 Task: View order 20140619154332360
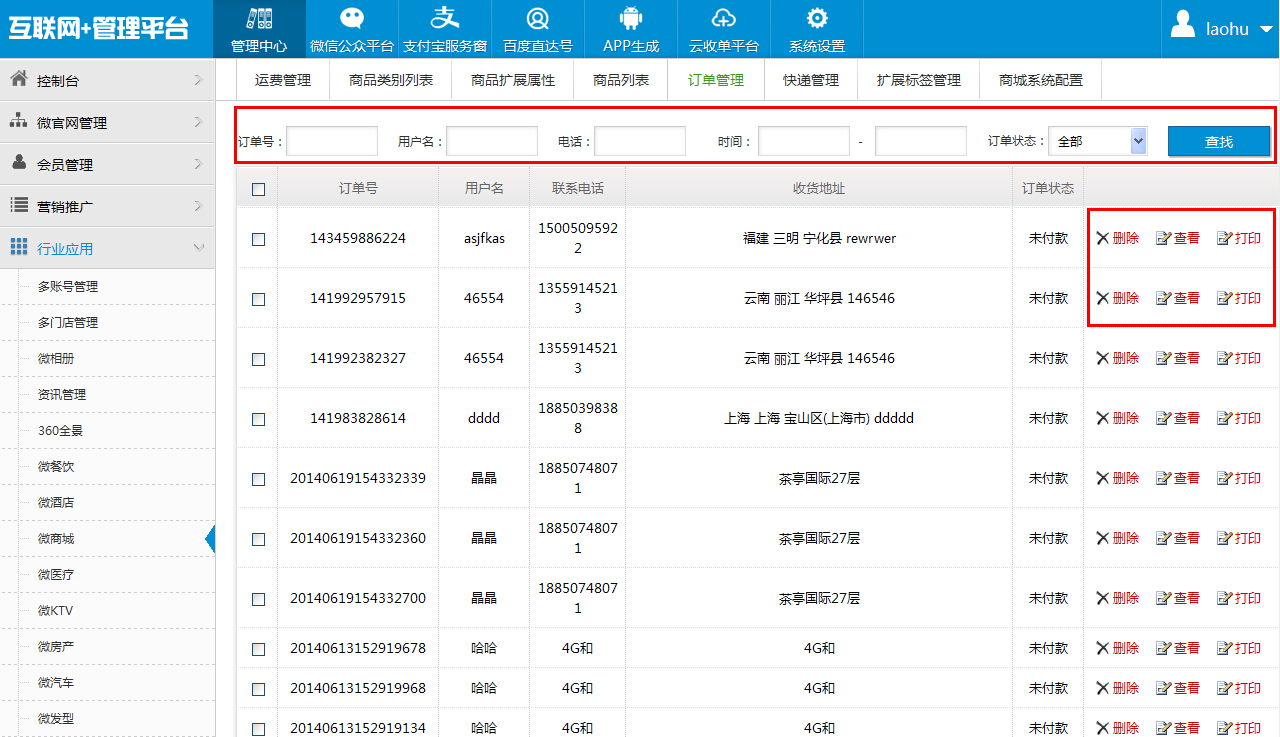pyautogui.click(x=1178, y=538)
